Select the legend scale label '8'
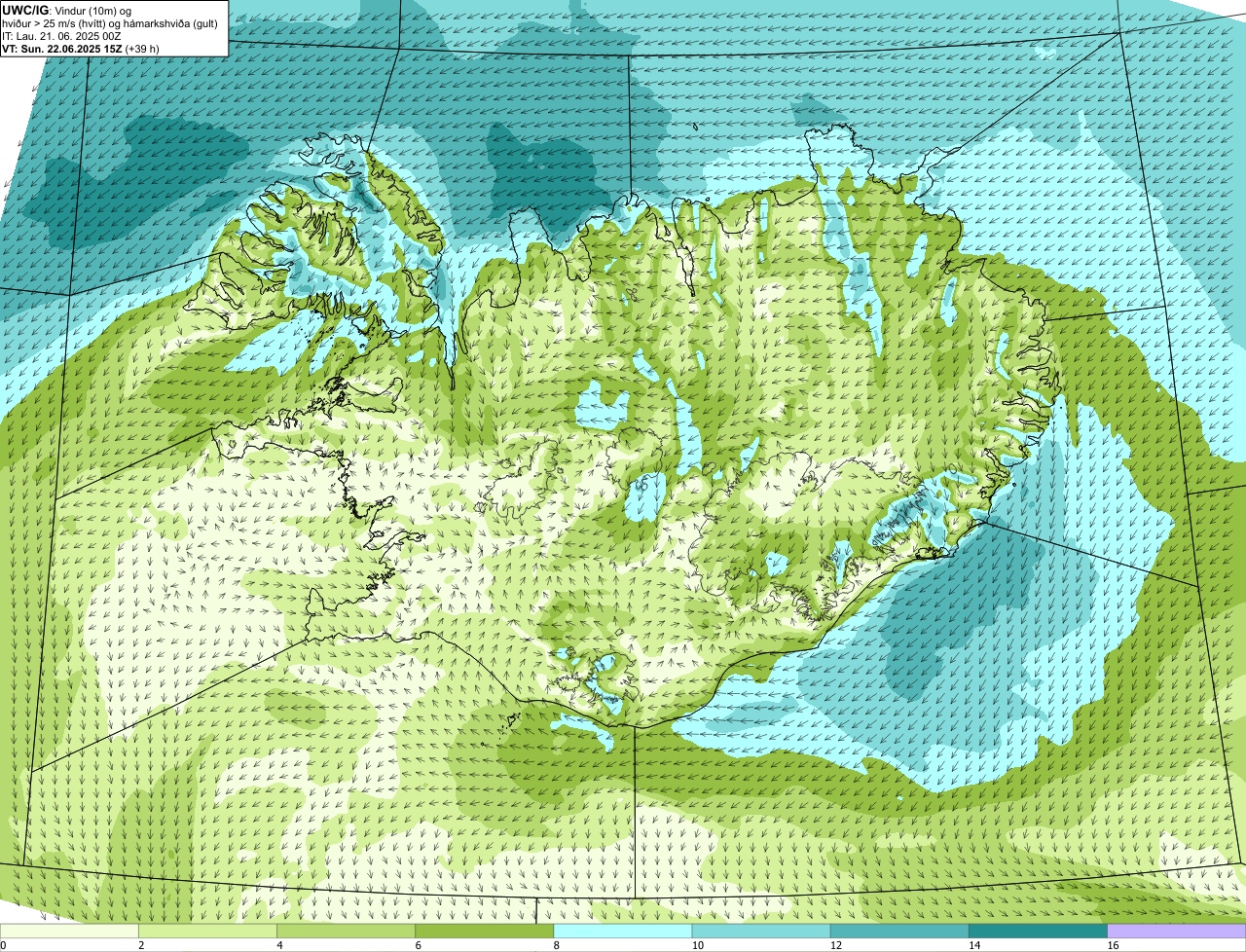Image resolution: width=1246 pixels, height=952 pixels. [556, 945]
